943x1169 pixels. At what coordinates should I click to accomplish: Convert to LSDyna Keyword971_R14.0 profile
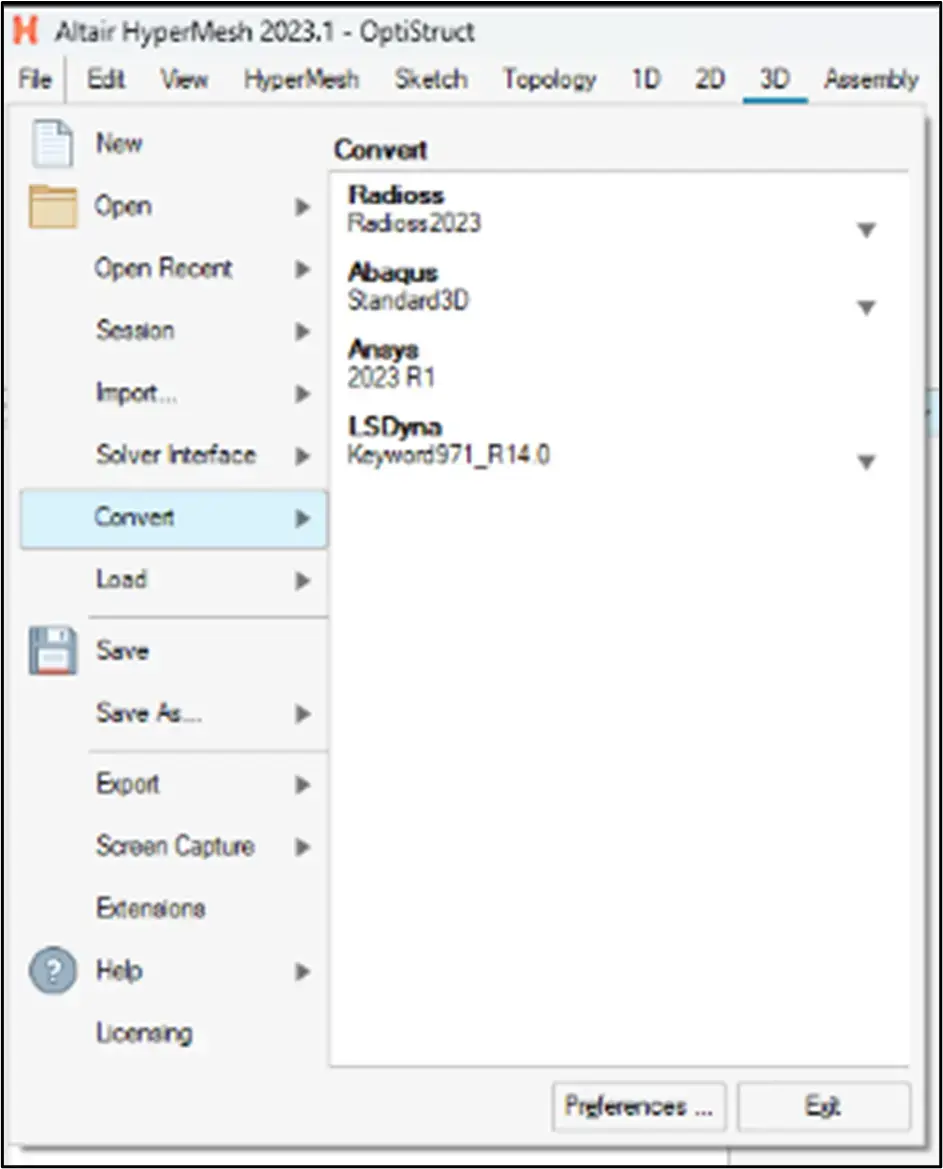[449, 441]
